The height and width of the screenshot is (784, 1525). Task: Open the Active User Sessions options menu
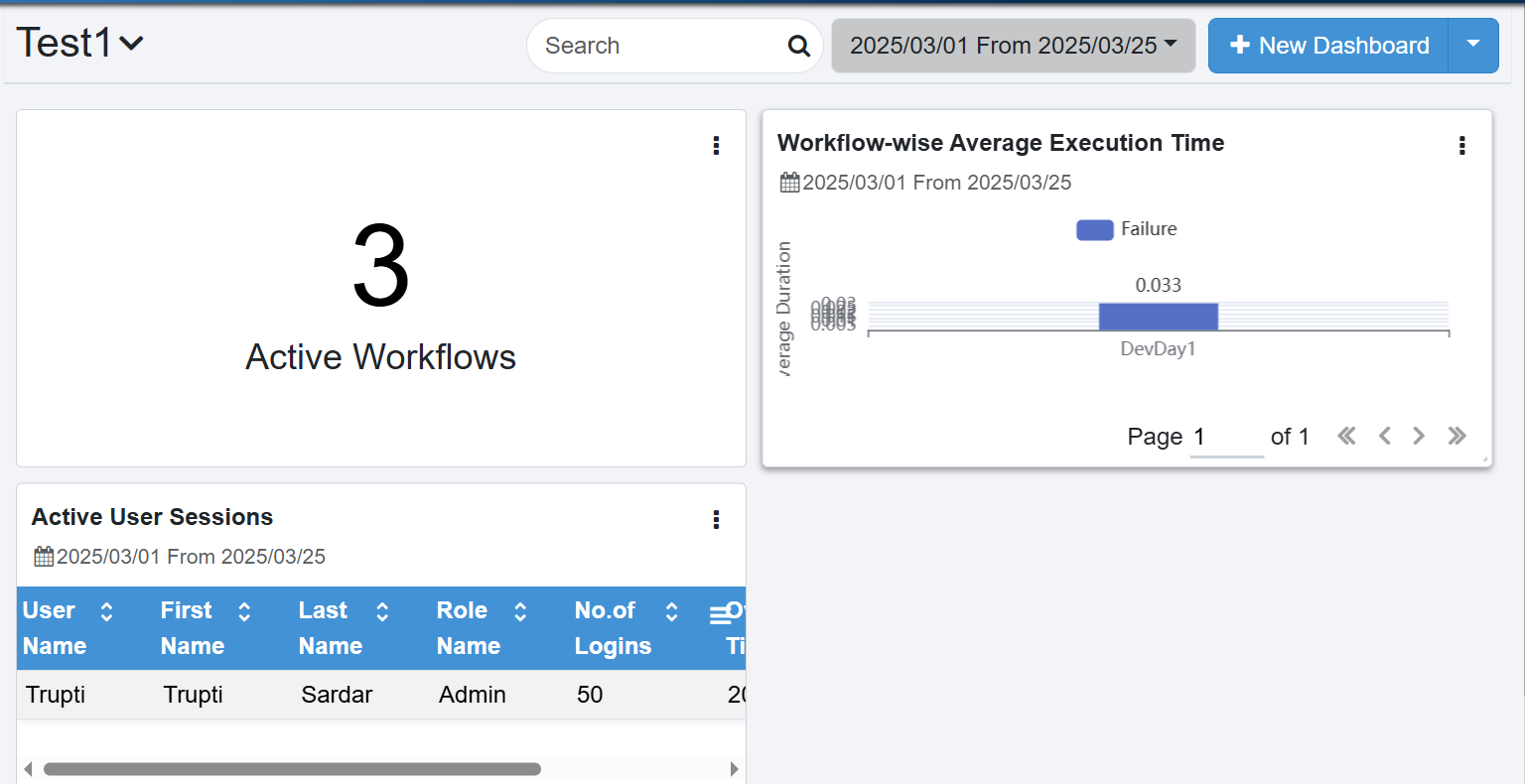pos(716,519)
